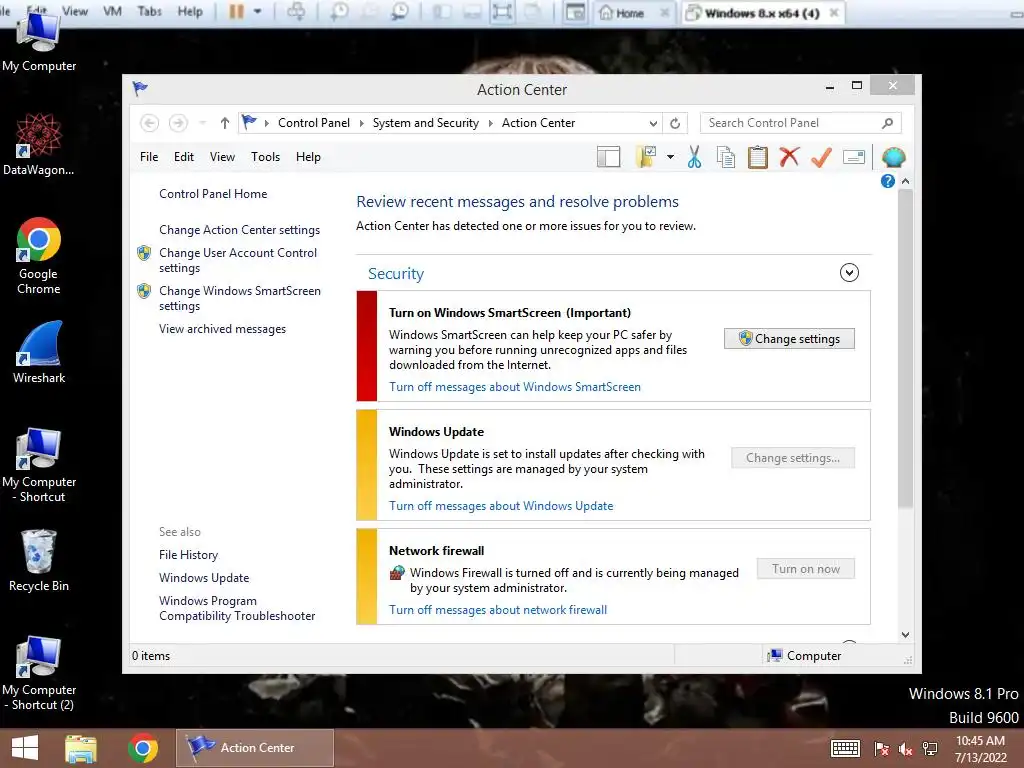
Task: Click the Paste clipboard toolbar icon
Action: click(x=758, y=157)
